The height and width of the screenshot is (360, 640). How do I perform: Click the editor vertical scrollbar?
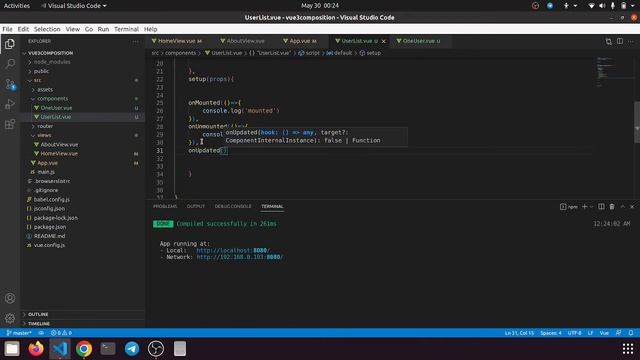[637, 122]
